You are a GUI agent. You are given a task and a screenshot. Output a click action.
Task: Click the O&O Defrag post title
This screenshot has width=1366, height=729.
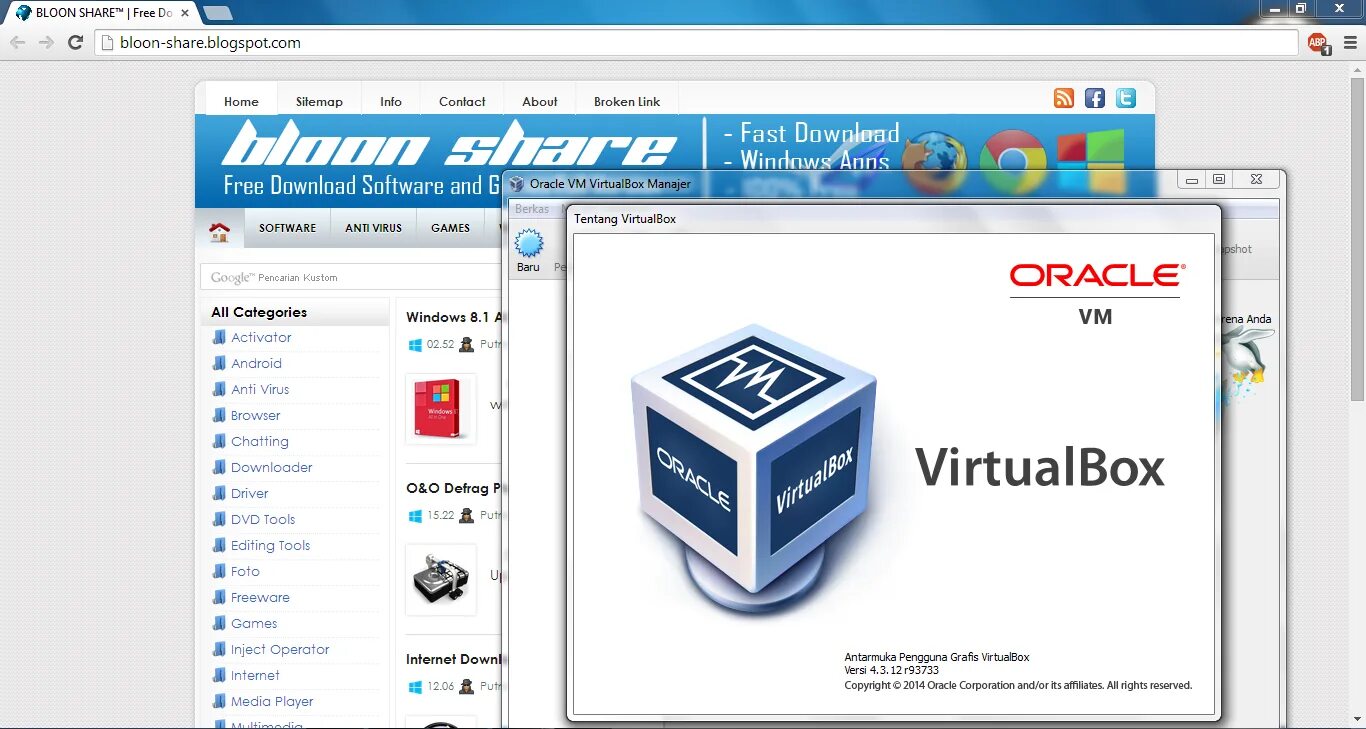(x=454, y=488)
